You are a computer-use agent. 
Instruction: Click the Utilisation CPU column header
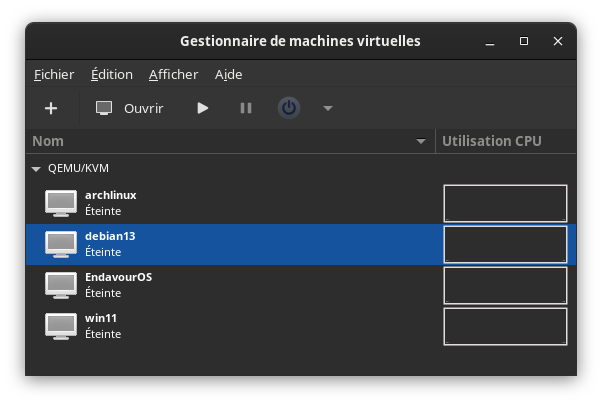(506, 141)
